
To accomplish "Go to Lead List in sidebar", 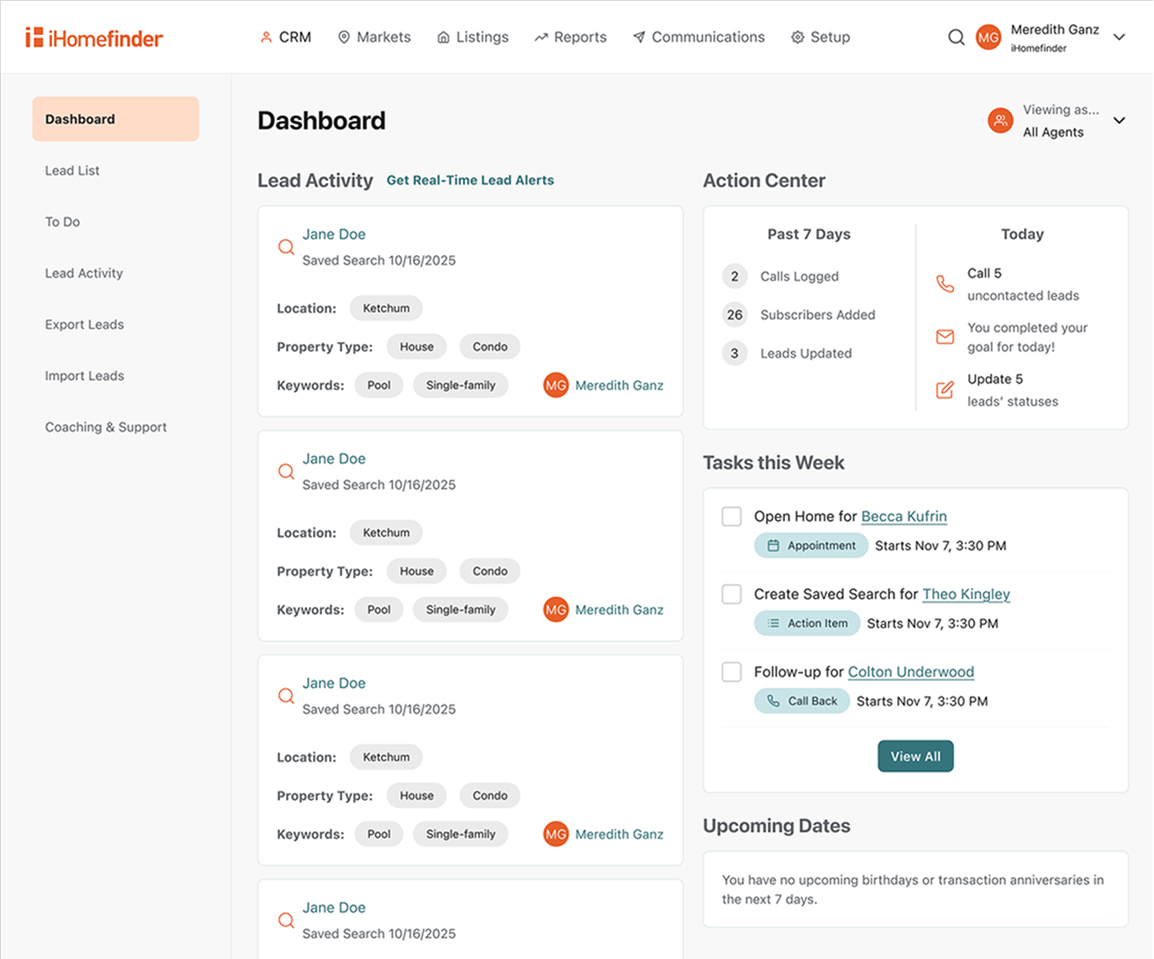I will tap(72, 171).
